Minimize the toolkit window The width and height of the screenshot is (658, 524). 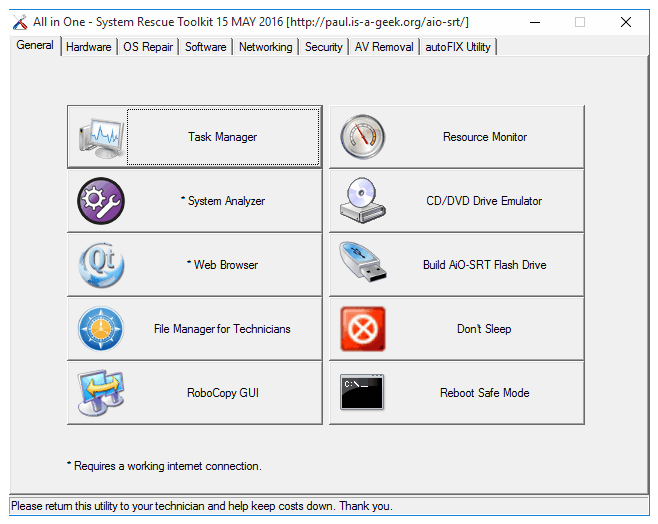point(535,22)
